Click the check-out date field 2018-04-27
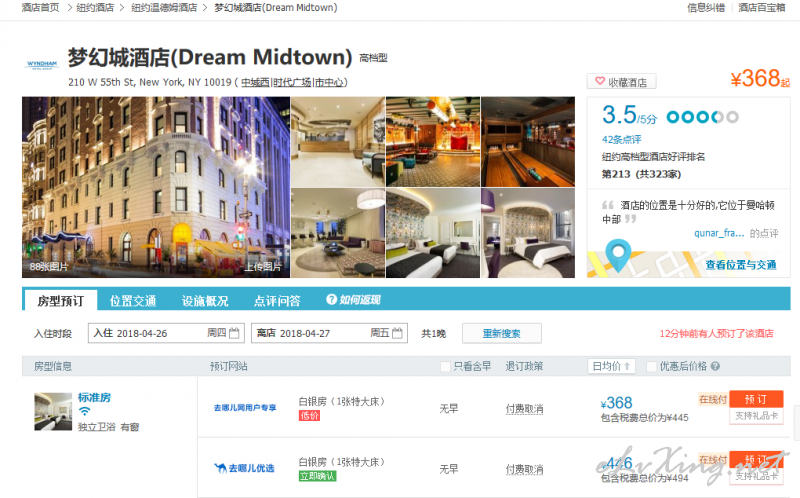The width and height of the screenshot is (800, 498). click(x=329, y=333)
